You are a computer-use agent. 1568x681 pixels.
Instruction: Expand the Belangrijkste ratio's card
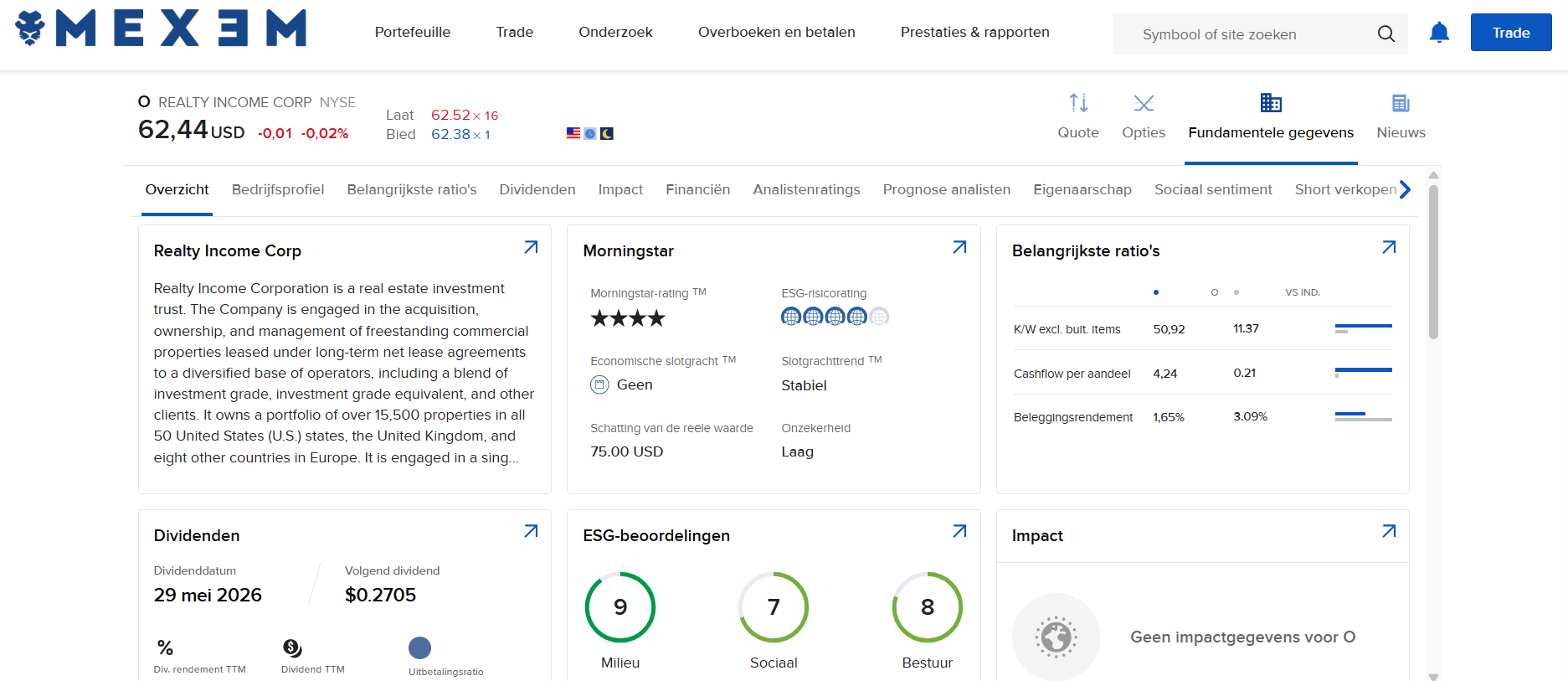coord(1389,247)
